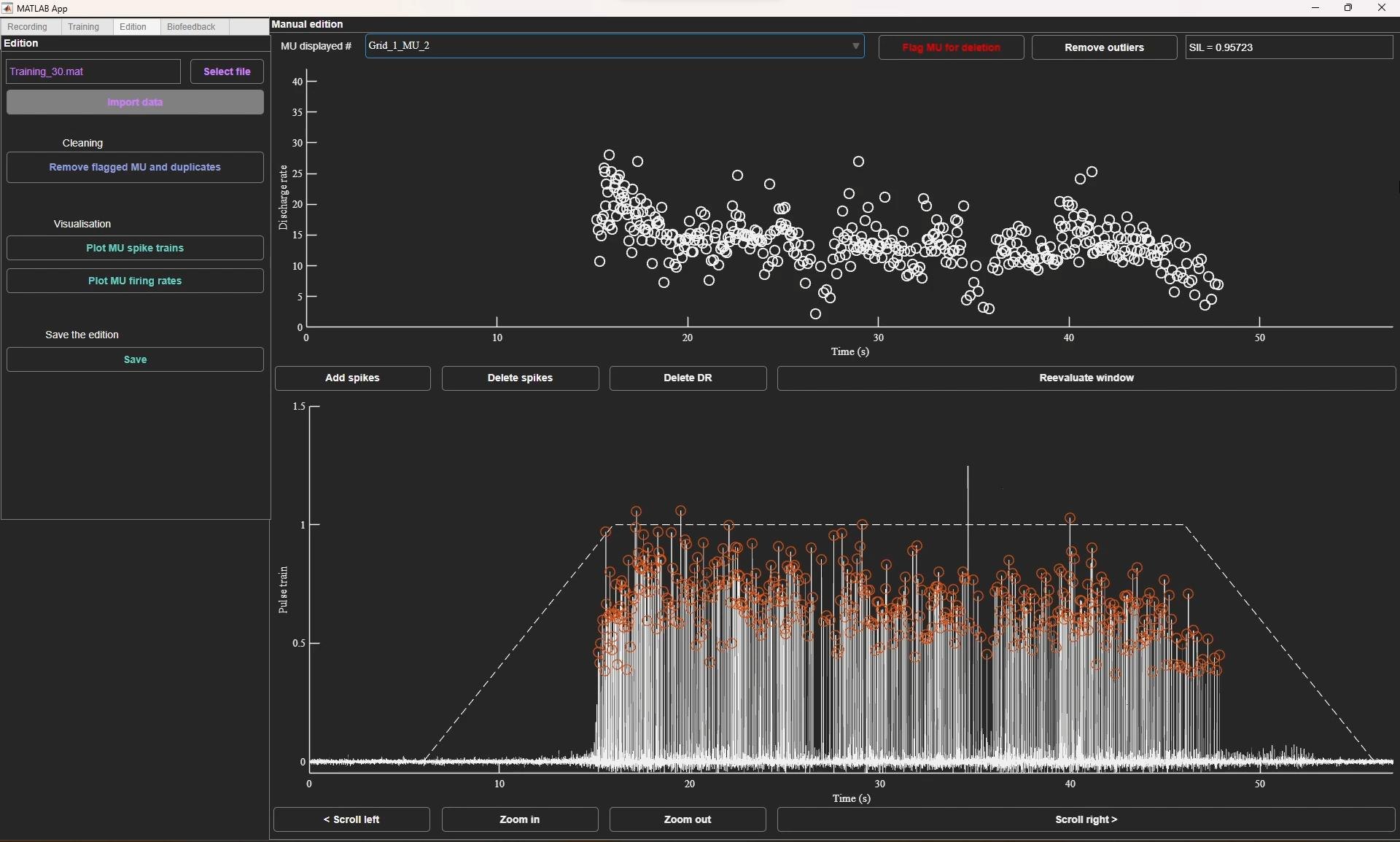Click the Import data button
Screen dimensions: 1400x842
(135, 103)
